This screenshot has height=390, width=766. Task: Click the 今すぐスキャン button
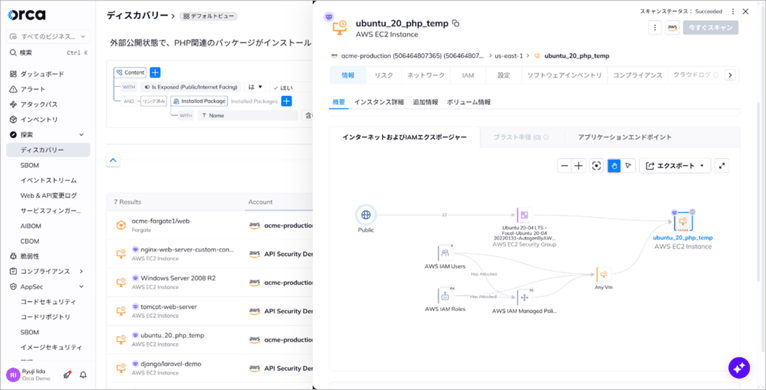point(711,28)
